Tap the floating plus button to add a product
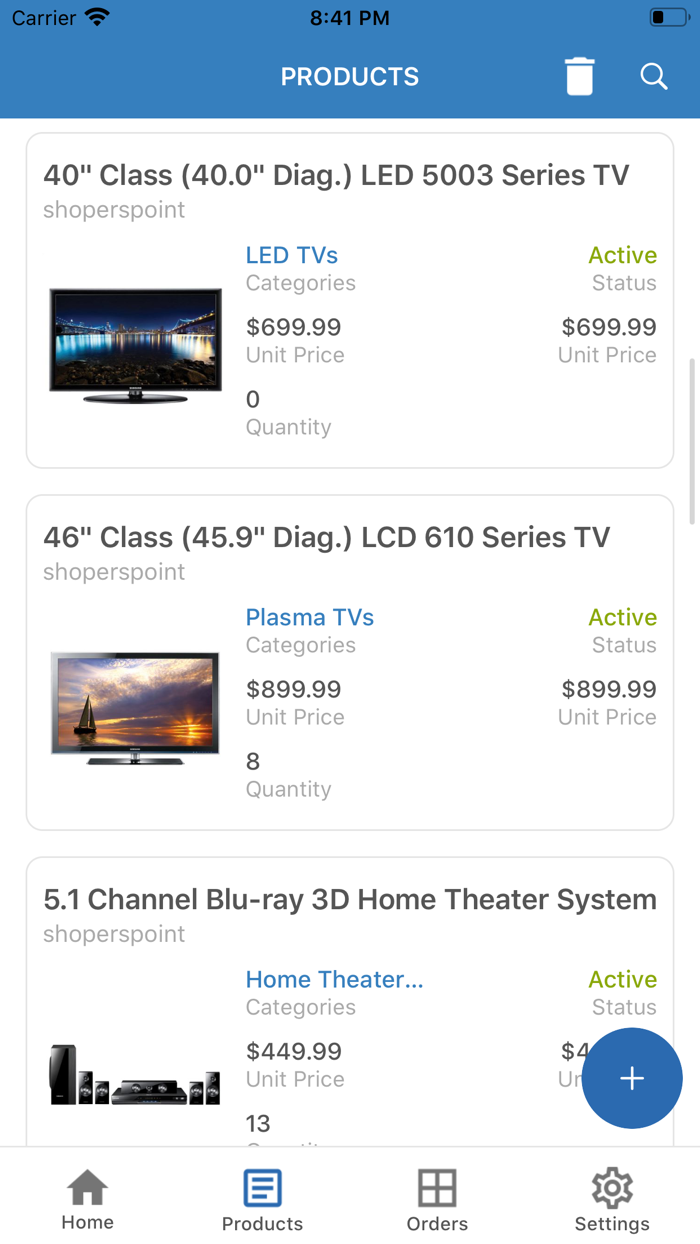700x1244 pixels. 632,1079
